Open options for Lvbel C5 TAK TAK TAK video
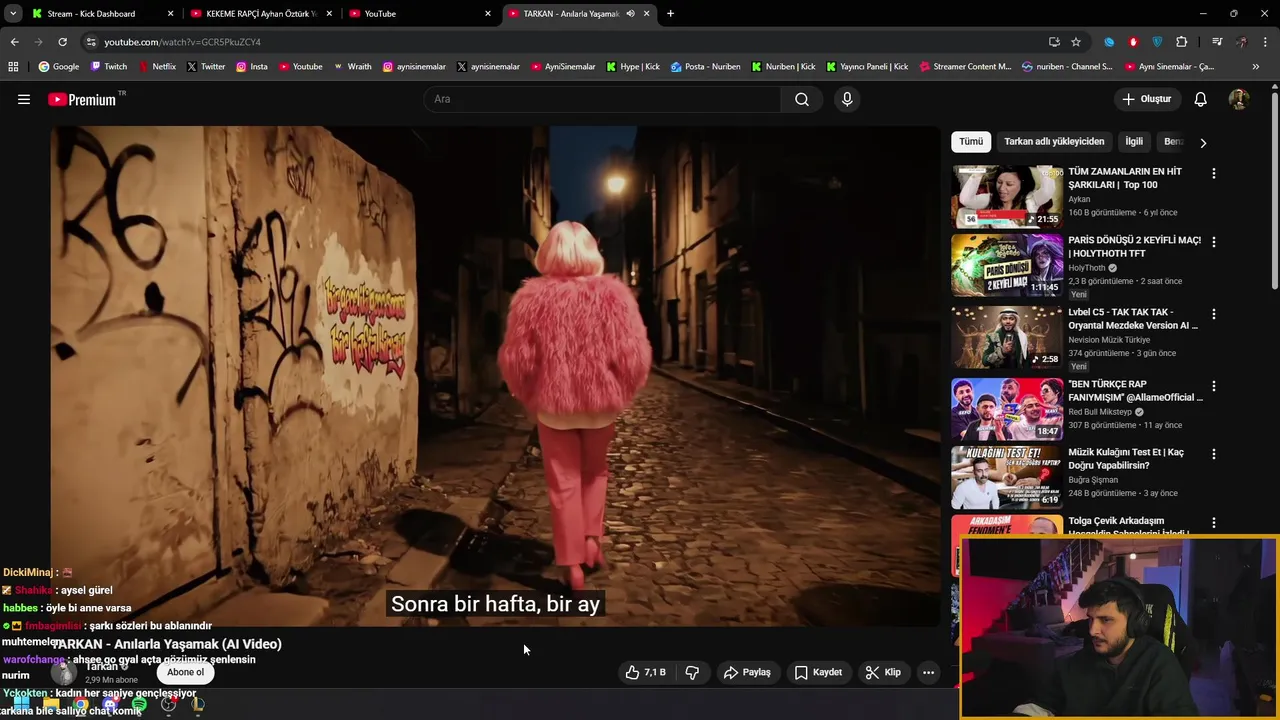The width and height of the screenshot is (1280, 720). coord(1214,314)
